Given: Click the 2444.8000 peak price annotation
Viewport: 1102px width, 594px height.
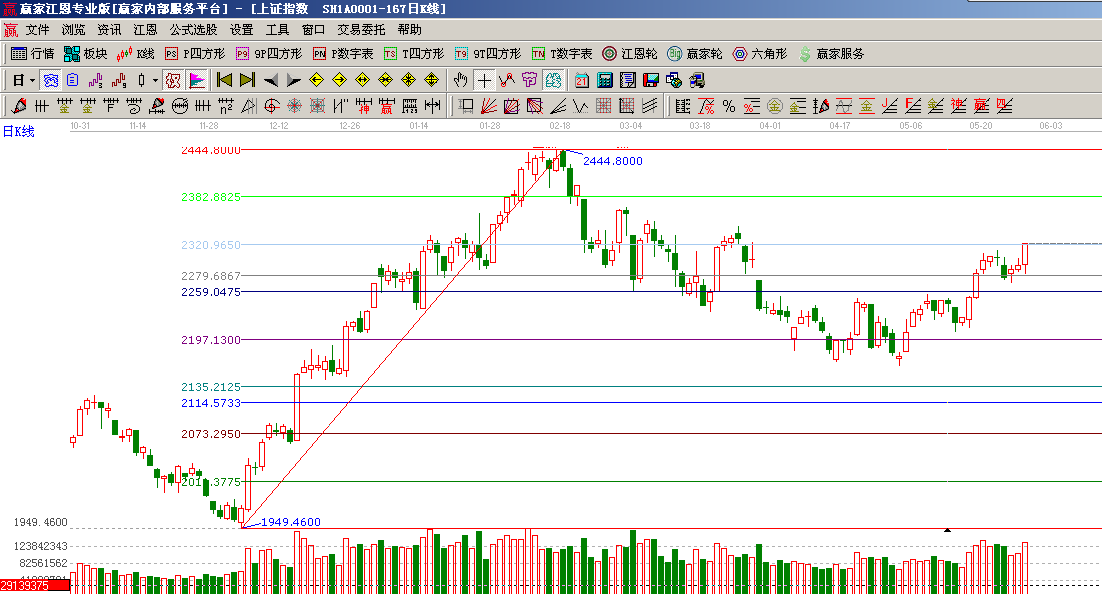Looking at the screenshot, I should tap(612, 161).
